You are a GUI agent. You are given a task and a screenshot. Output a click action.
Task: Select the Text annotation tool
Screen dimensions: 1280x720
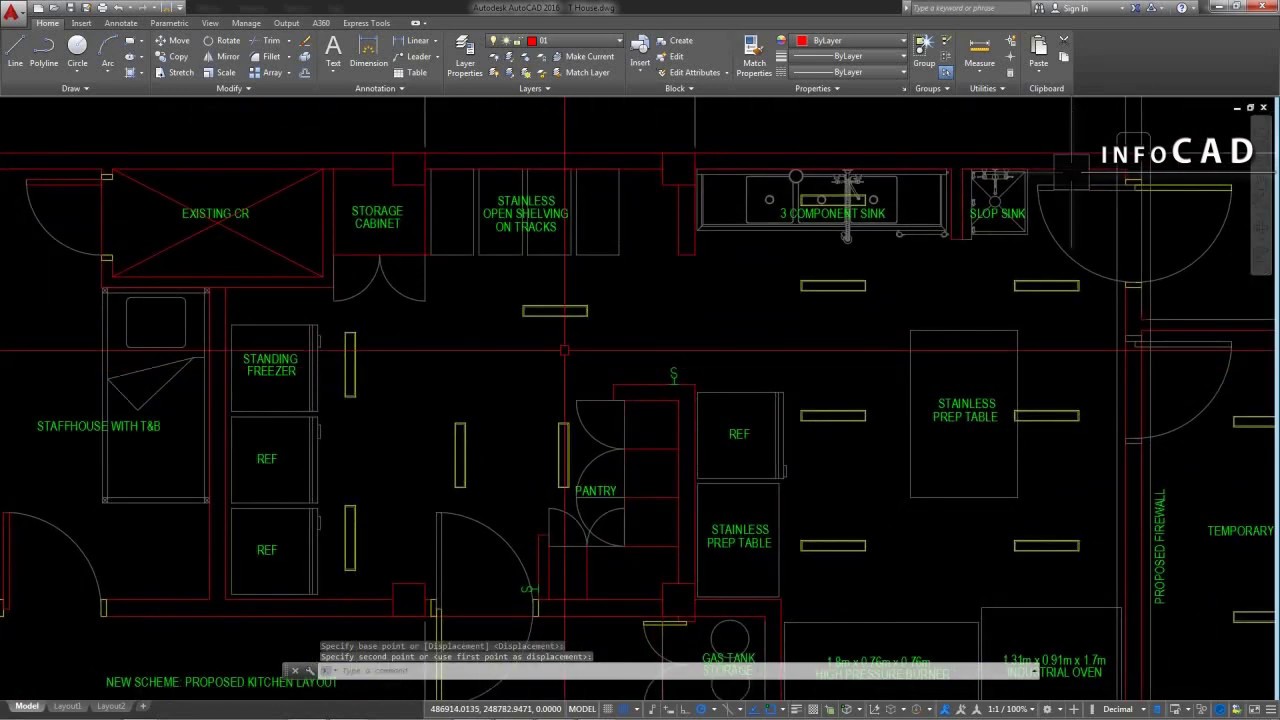[x=333, y=52]
